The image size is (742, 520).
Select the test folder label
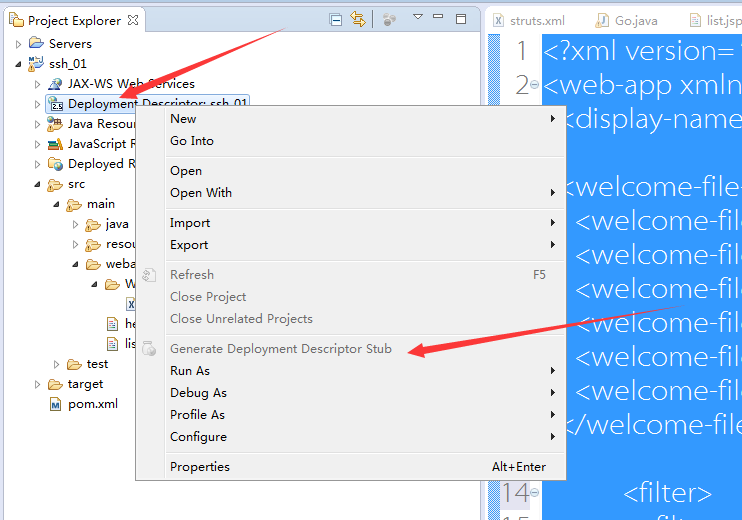[x=97, y=364]
